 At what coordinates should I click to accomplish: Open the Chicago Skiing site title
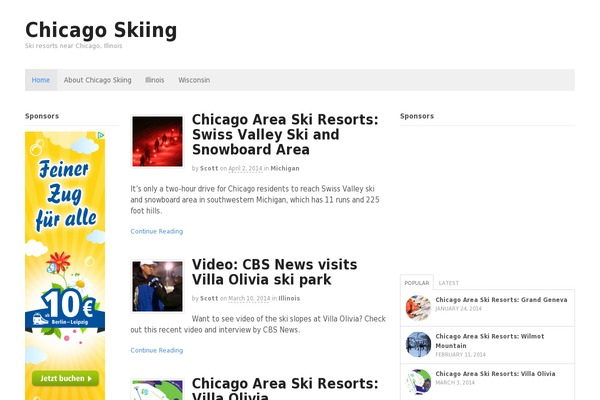(x=101, y=30)
